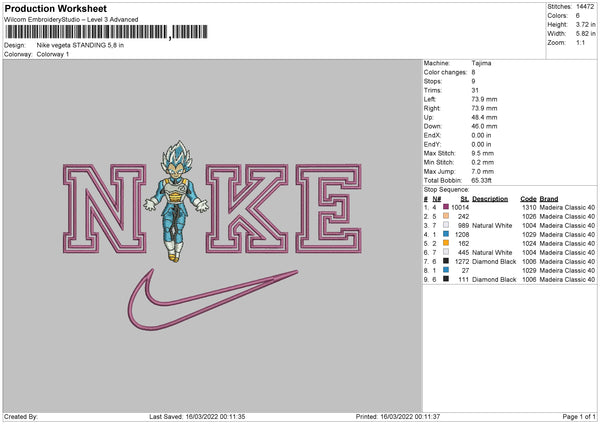Viewport: 600px width, 424px height.
Task: Click the 'Right:' 73.9 mm value
Action: pos(484,108)
